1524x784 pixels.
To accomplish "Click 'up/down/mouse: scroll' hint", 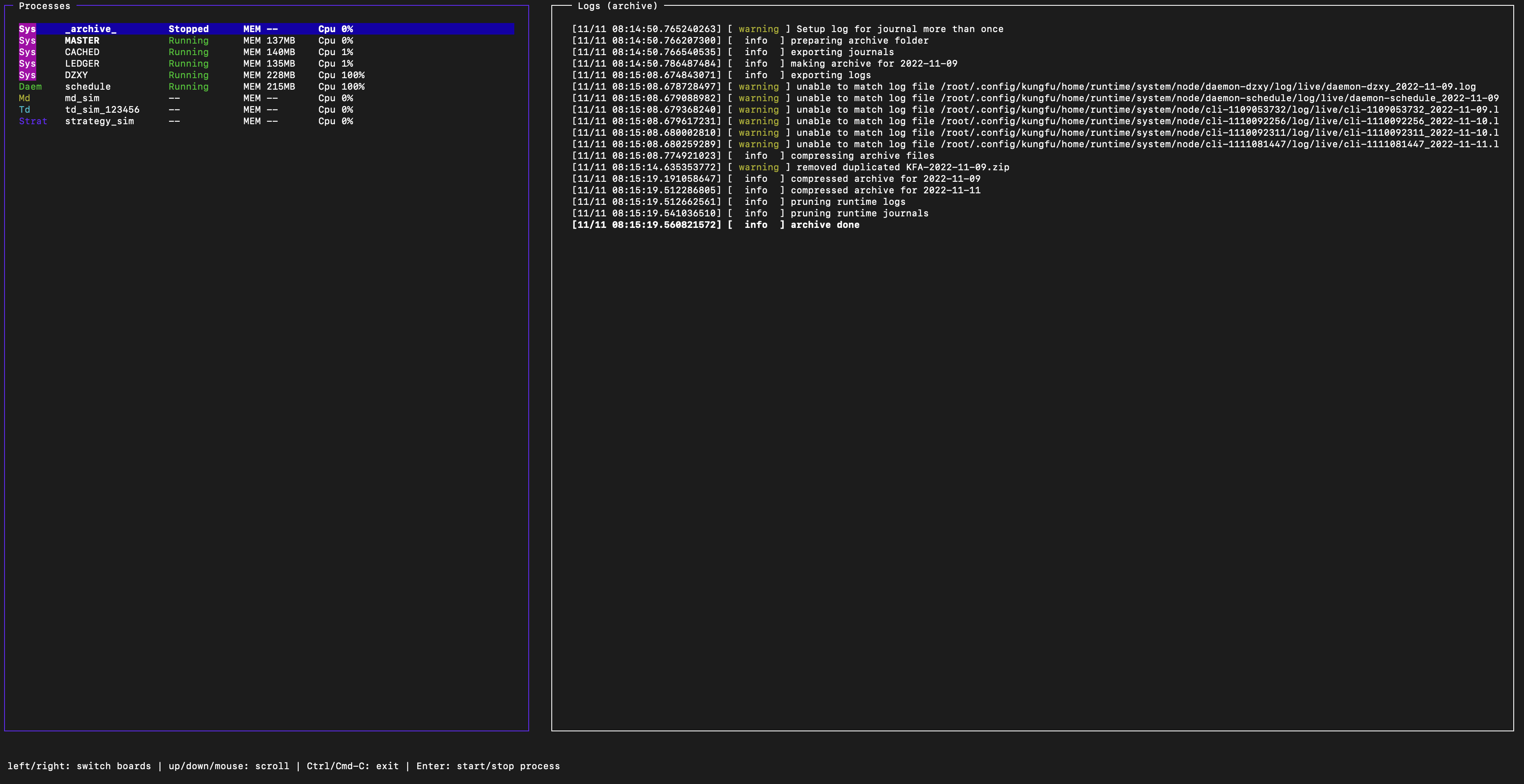I will point(229,766).
